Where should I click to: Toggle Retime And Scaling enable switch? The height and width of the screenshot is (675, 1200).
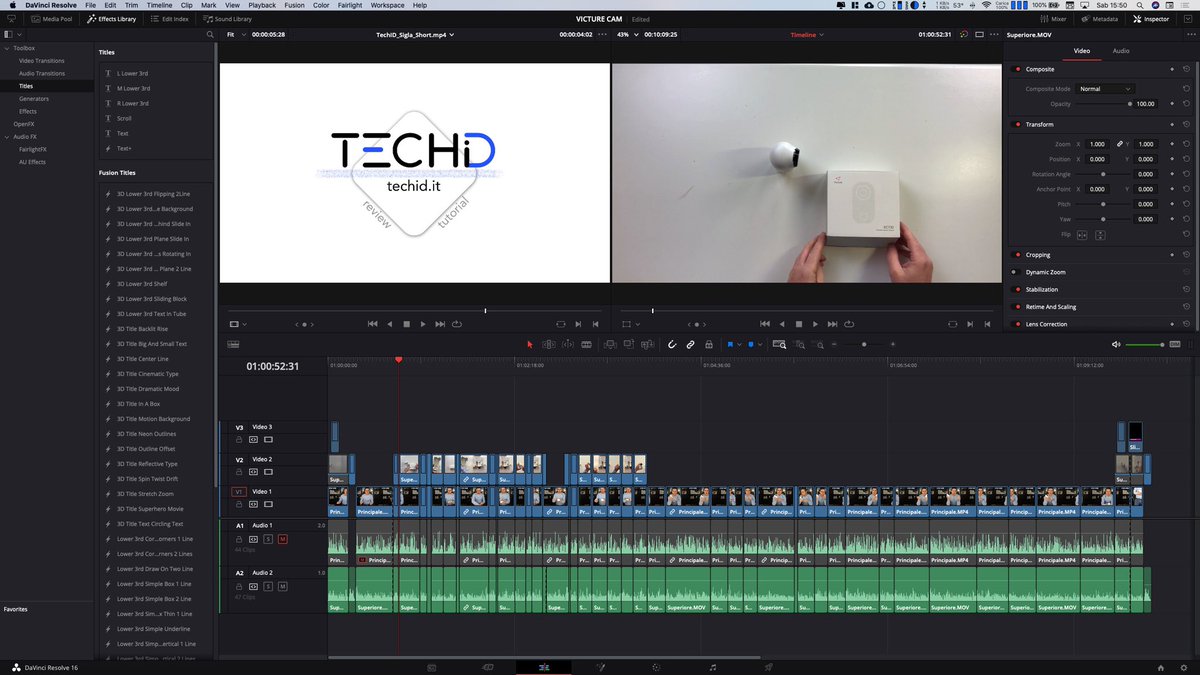click(1017, 307)
